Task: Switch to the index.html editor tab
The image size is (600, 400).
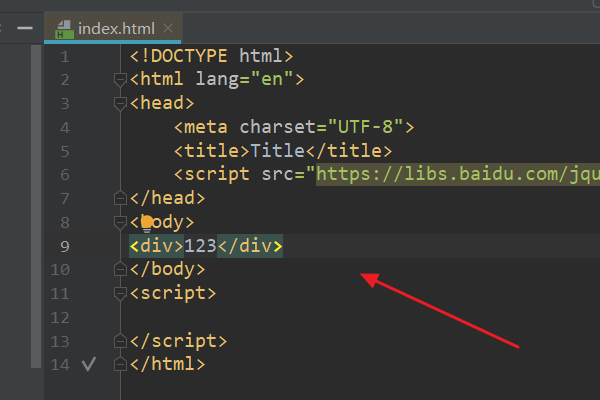Action: pyautogui.click(x=113, y=28)
